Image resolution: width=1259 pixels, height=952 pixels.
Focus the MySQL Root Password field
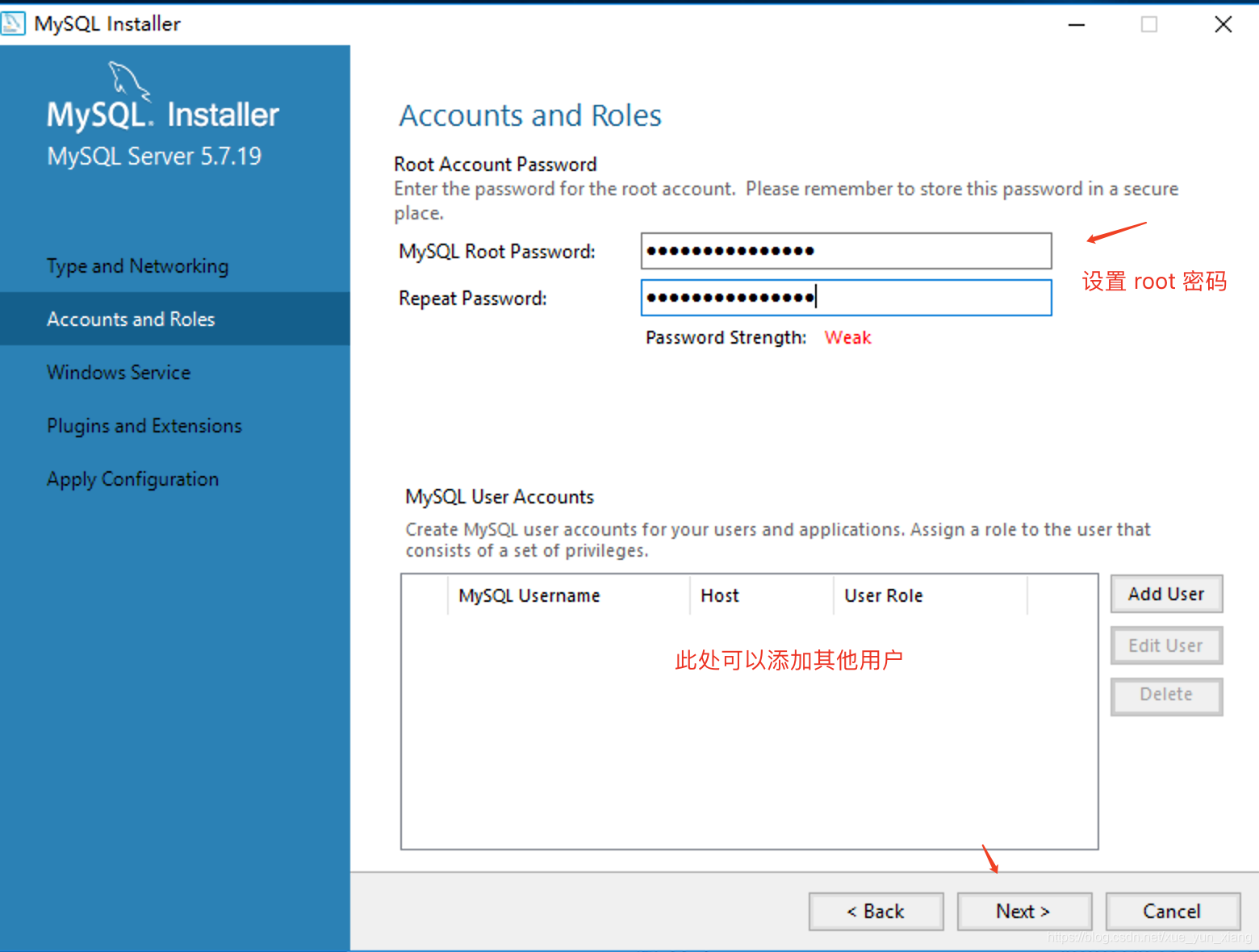846,251
